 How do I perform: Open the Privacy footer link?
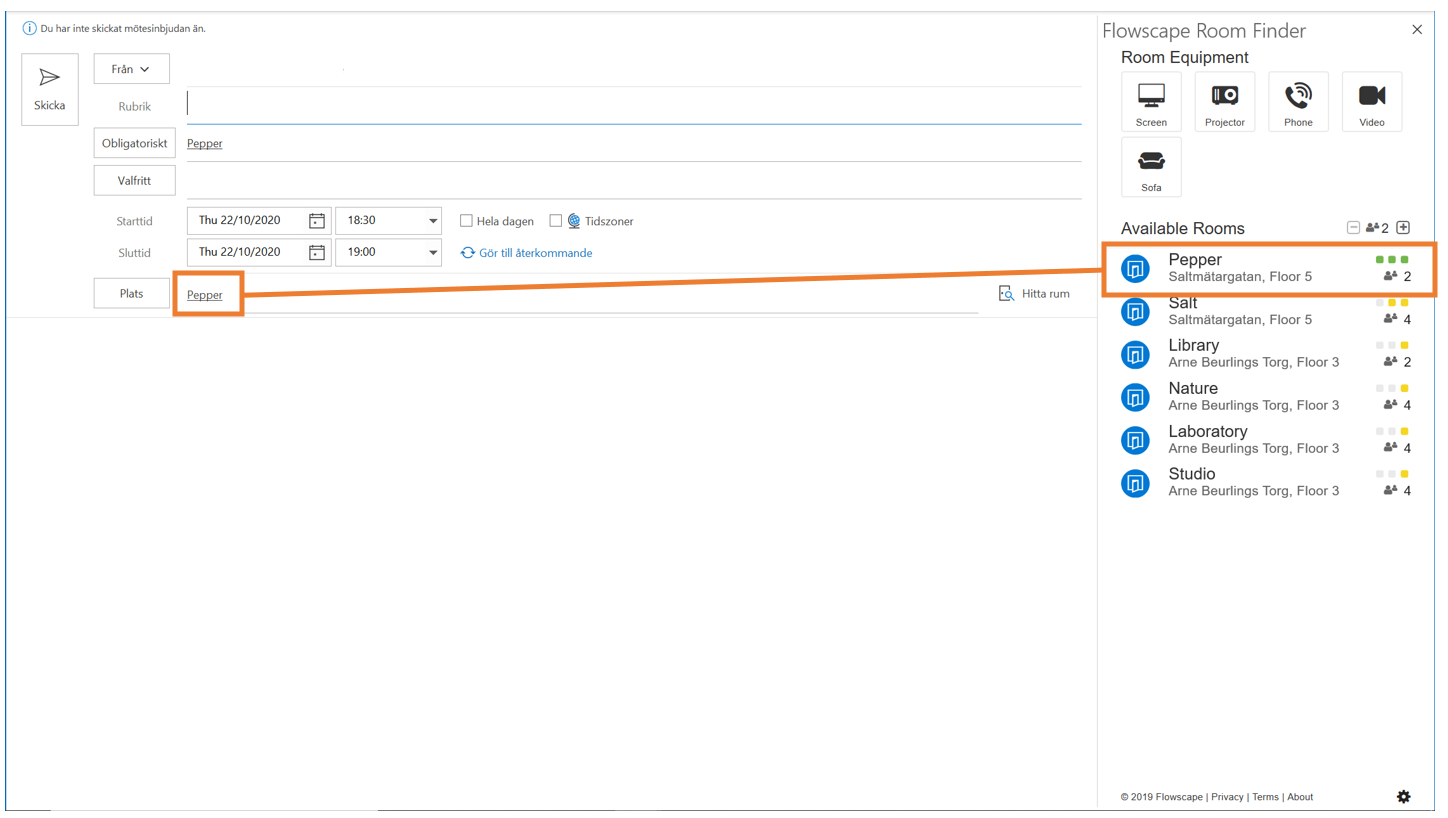pyautogui.click(x=1227, y=796)
